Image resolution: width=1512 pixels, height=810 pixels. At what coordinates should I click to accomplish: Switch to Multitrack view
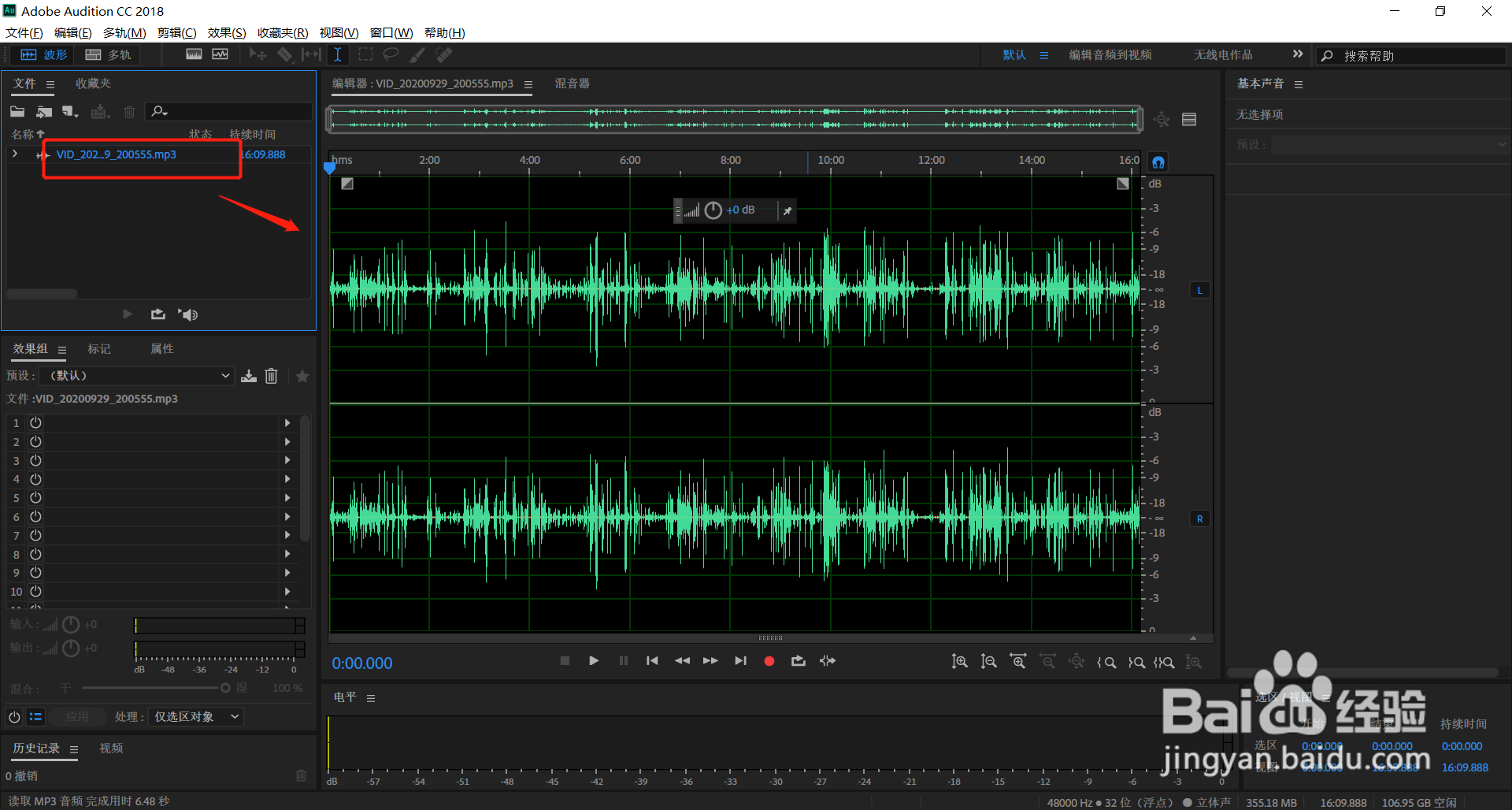[108, 55]
